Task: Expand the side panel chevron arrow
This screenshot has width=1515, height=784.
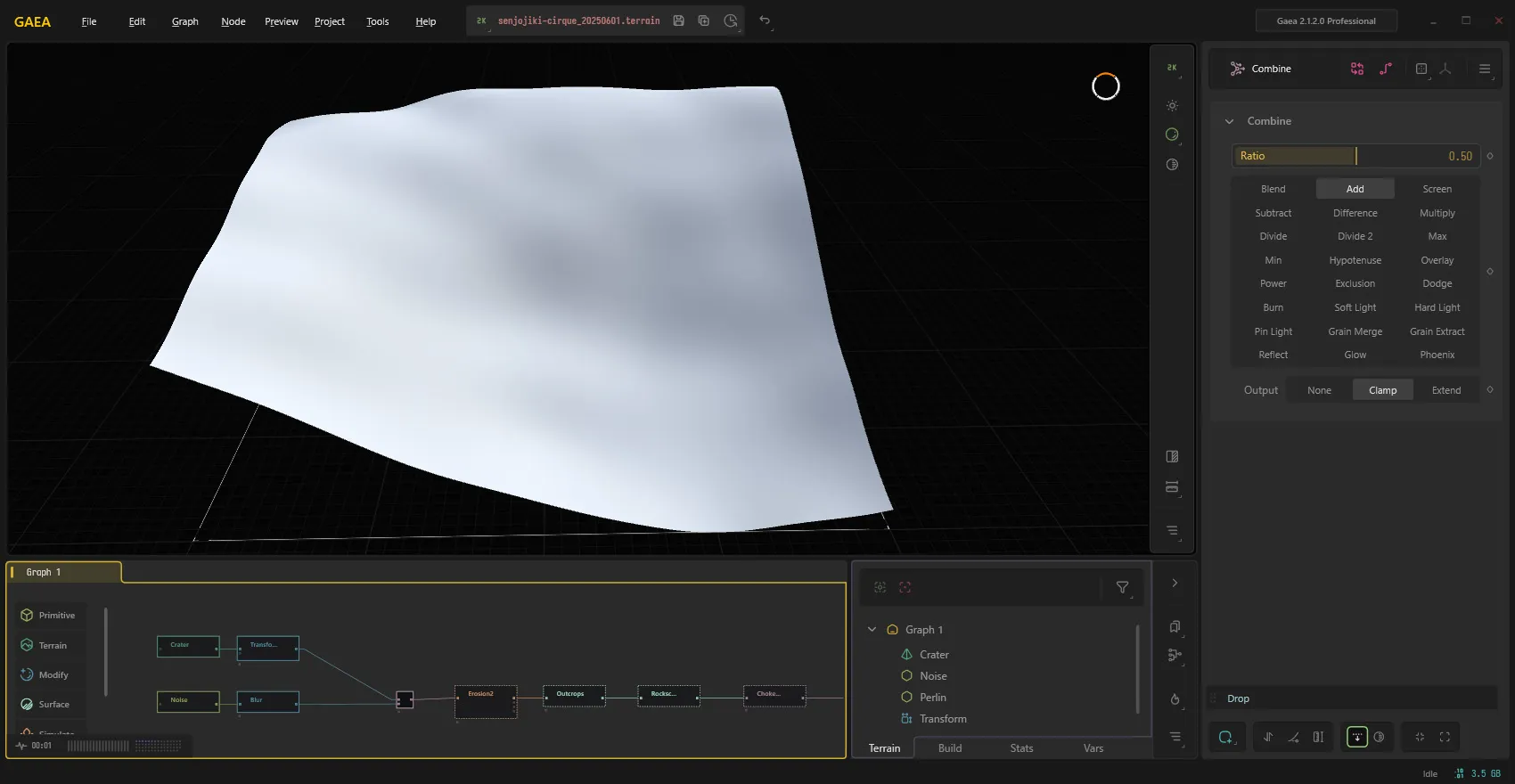Action: (x=1175, y=583)
